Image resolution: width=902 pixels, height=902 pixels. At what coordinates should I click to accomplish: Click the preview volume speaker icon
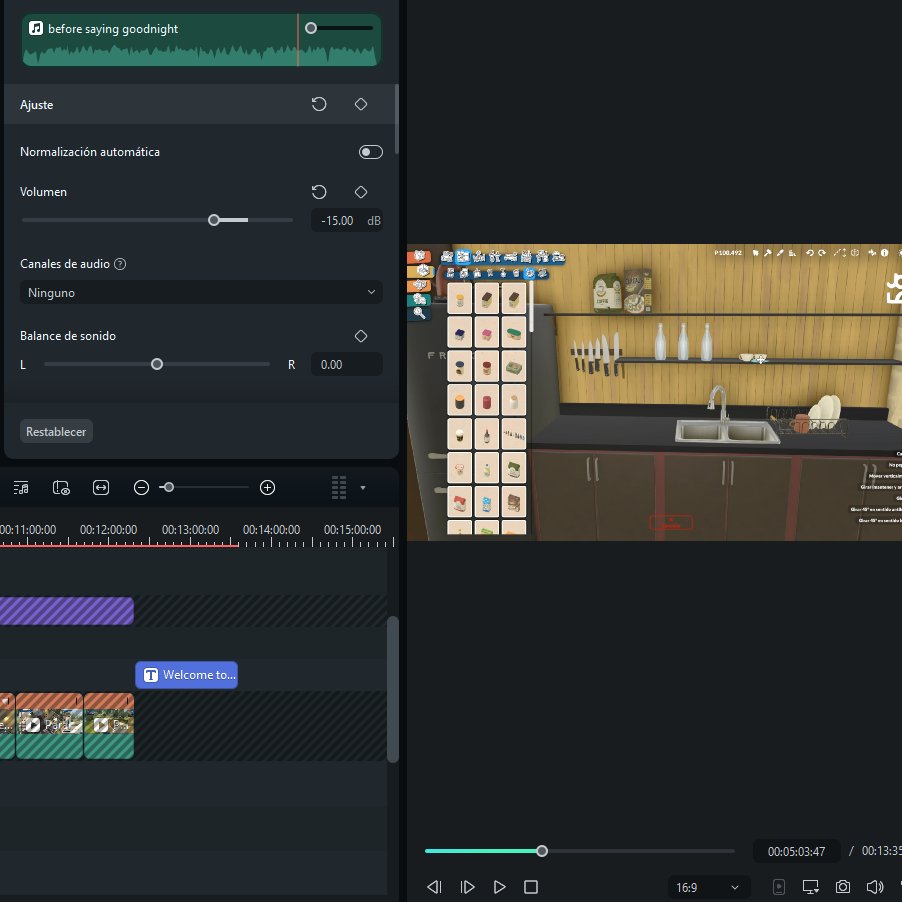[x=874, y=887]
